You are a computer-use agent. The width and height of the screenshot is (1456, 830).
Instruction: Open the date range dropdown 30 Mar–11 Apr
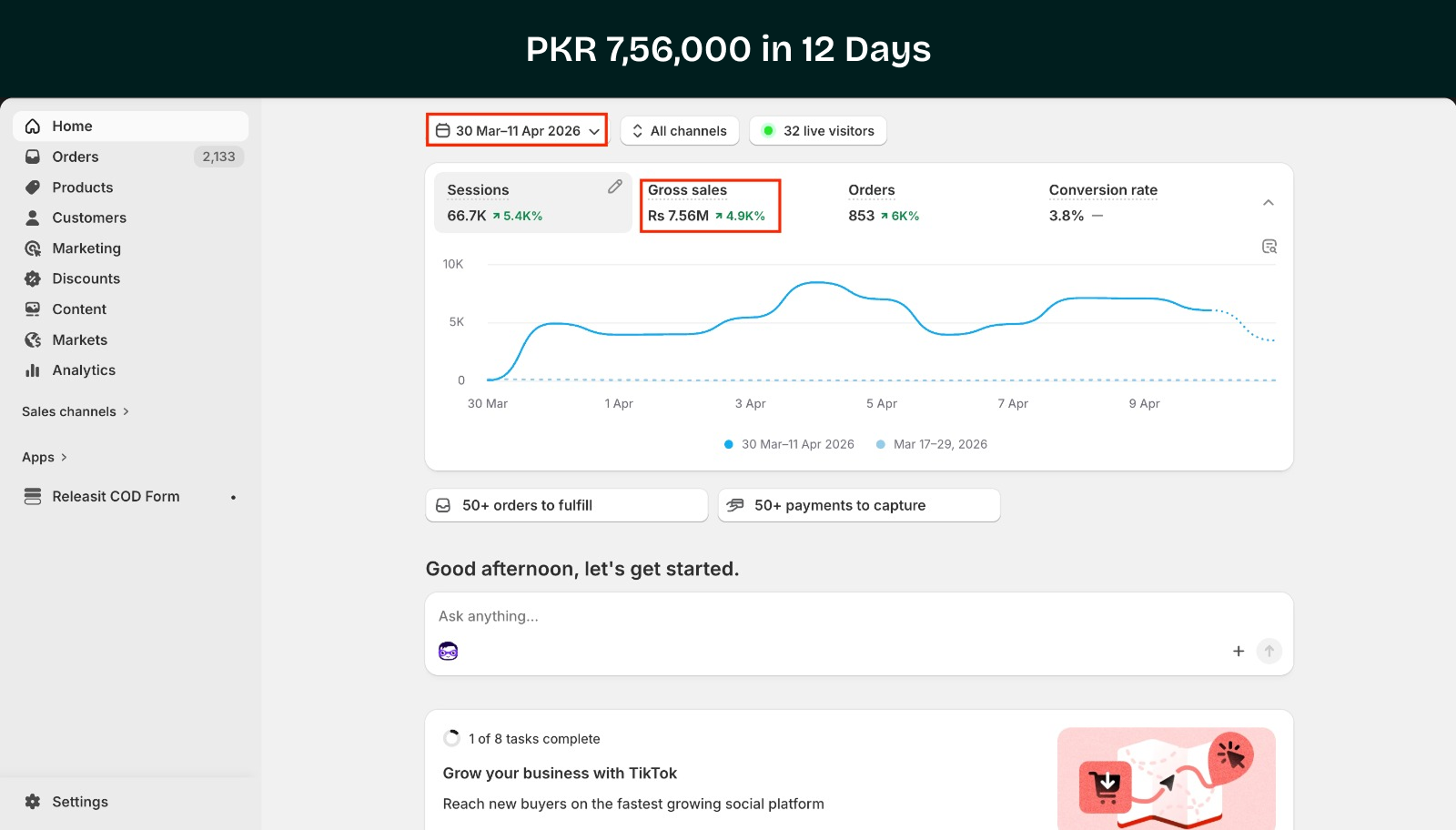pyautogui.click(x=517, y=131)
